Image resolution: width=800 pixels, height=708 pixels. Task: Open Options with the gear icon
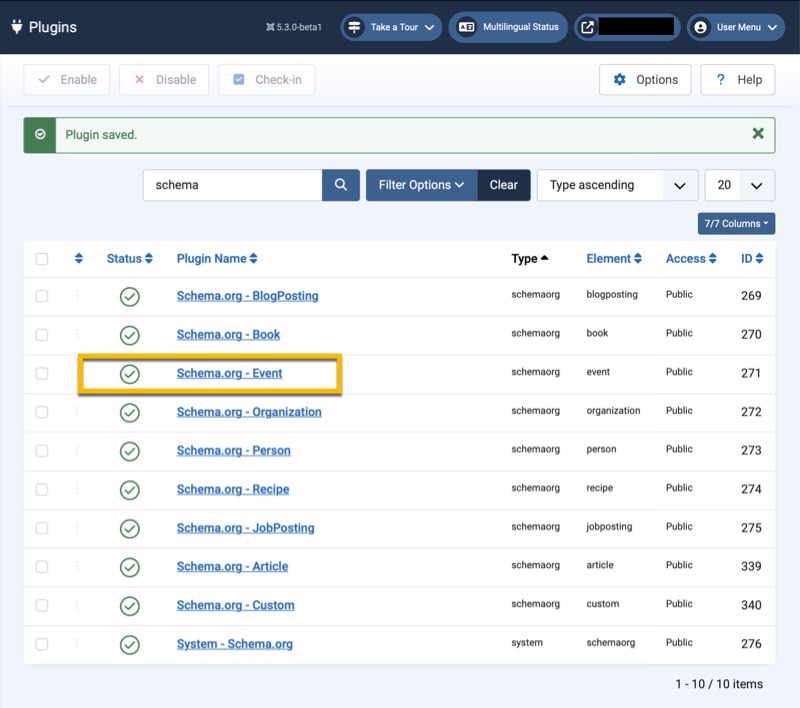pos(645,80)
